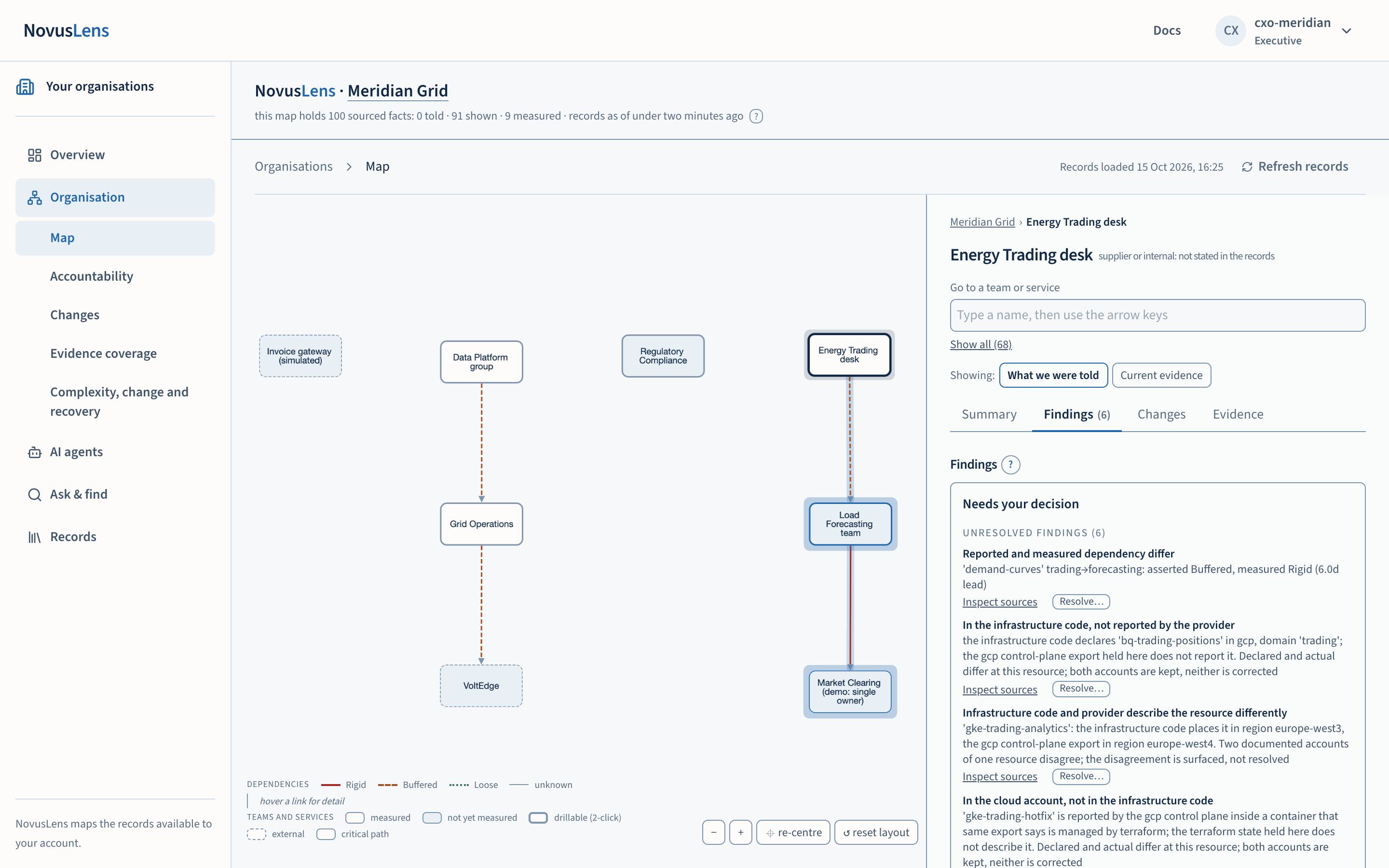Viewport: 1389px width, 868px height.
Task: Select the Data Platform group node
Action: (481, 362)
